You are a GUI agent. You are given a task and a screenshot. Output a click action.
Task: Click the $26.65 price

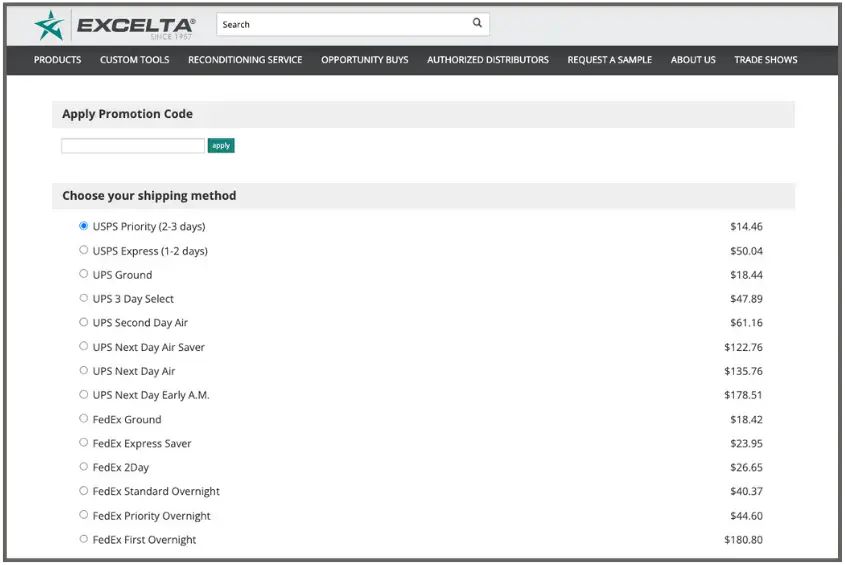(x=746, y=467)
